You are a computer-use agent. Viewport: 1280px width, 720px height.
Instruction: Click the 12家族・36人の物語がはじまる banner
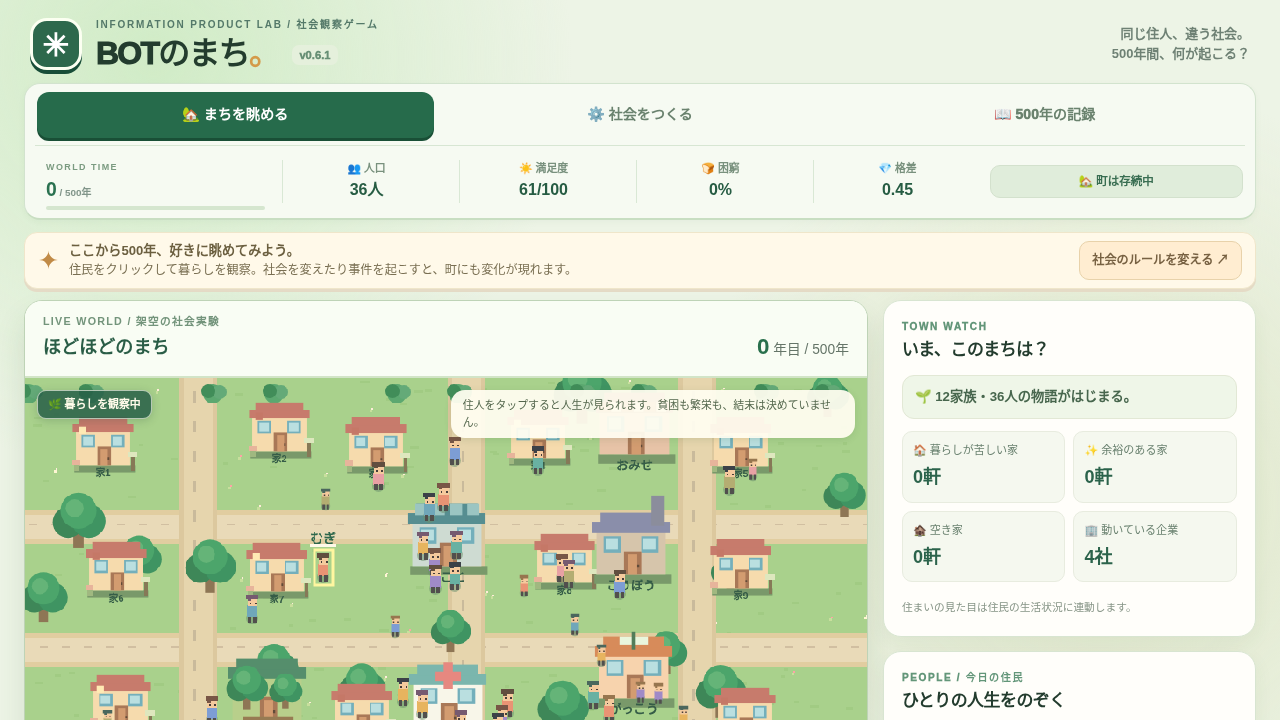click(x=1069, y=397)
